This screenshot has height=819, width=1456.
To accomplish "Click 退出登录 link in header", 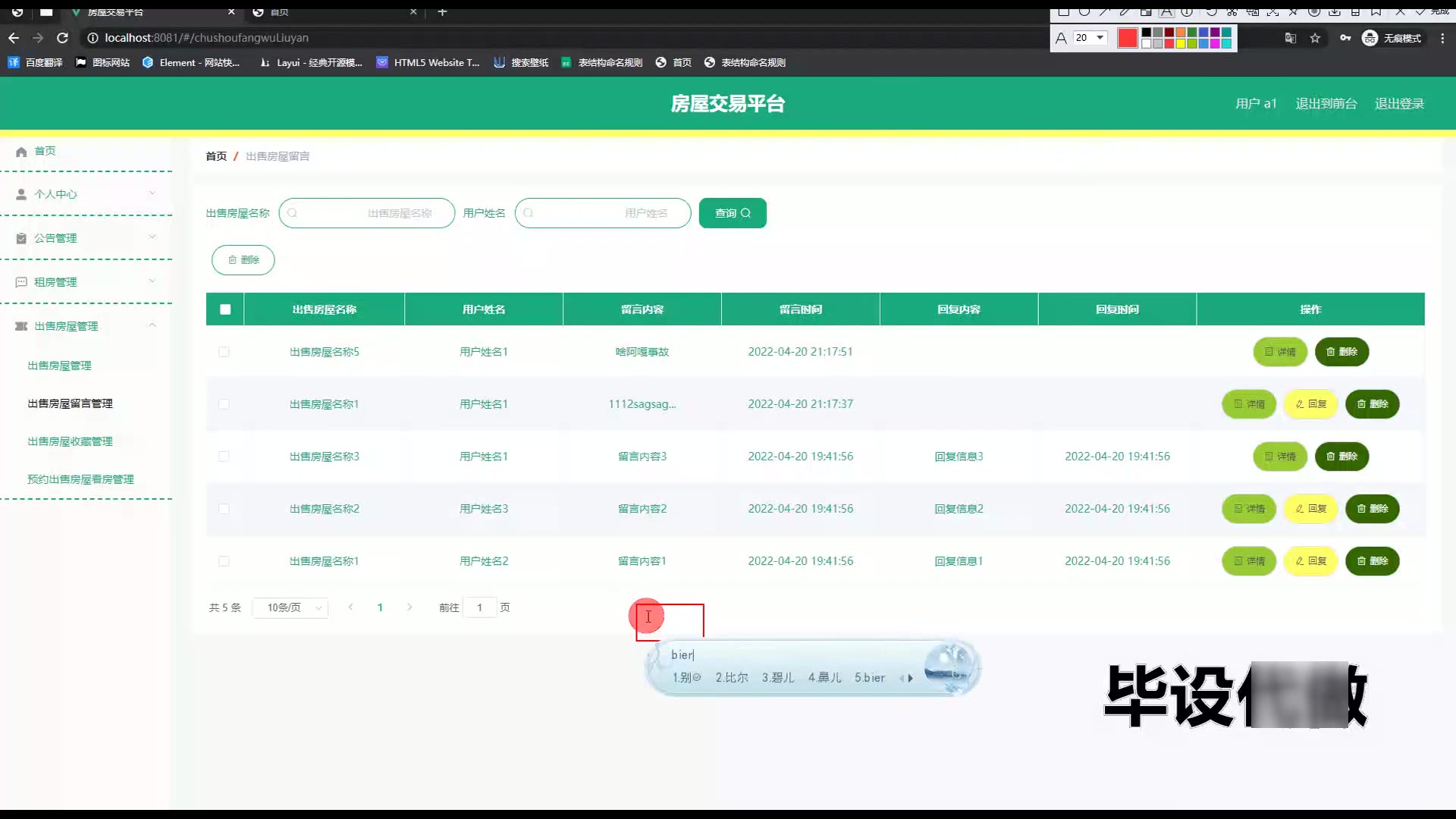I will 1399,104.
